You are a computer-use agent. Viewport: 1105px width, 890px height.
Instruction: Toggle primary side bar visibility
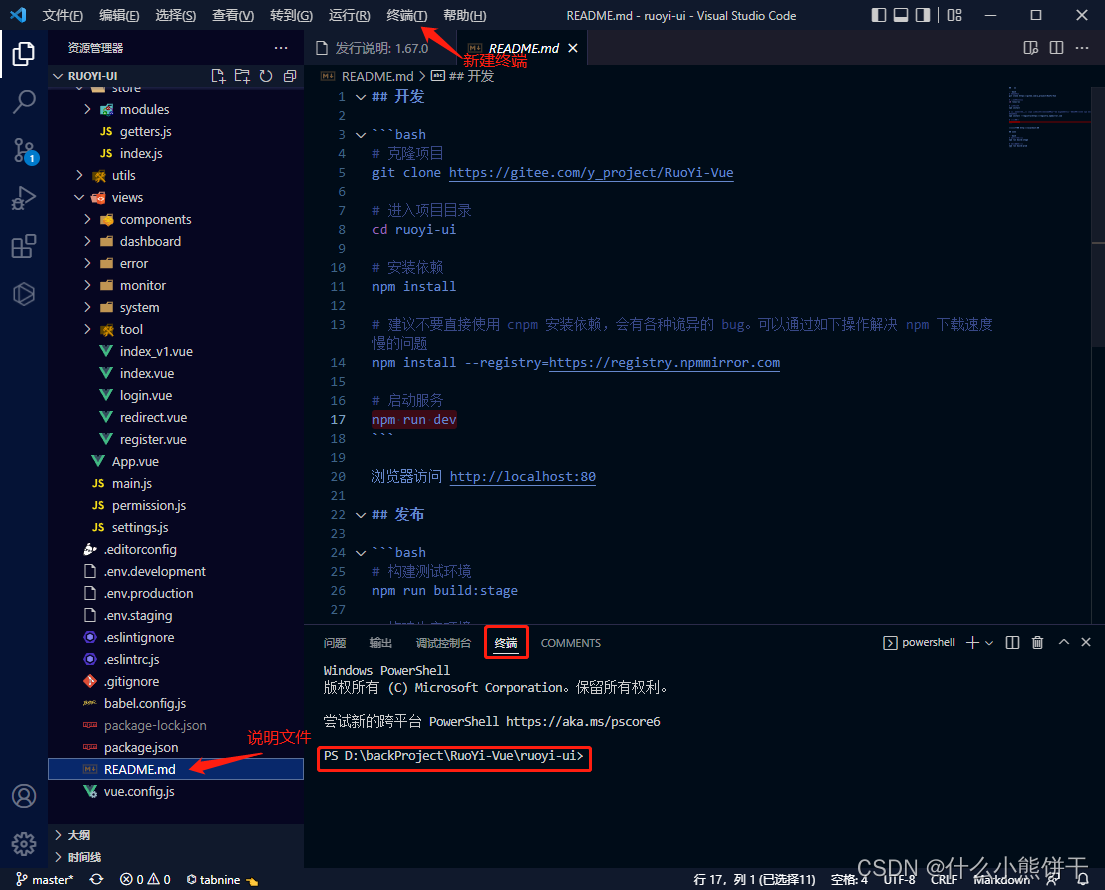(879, 15)
